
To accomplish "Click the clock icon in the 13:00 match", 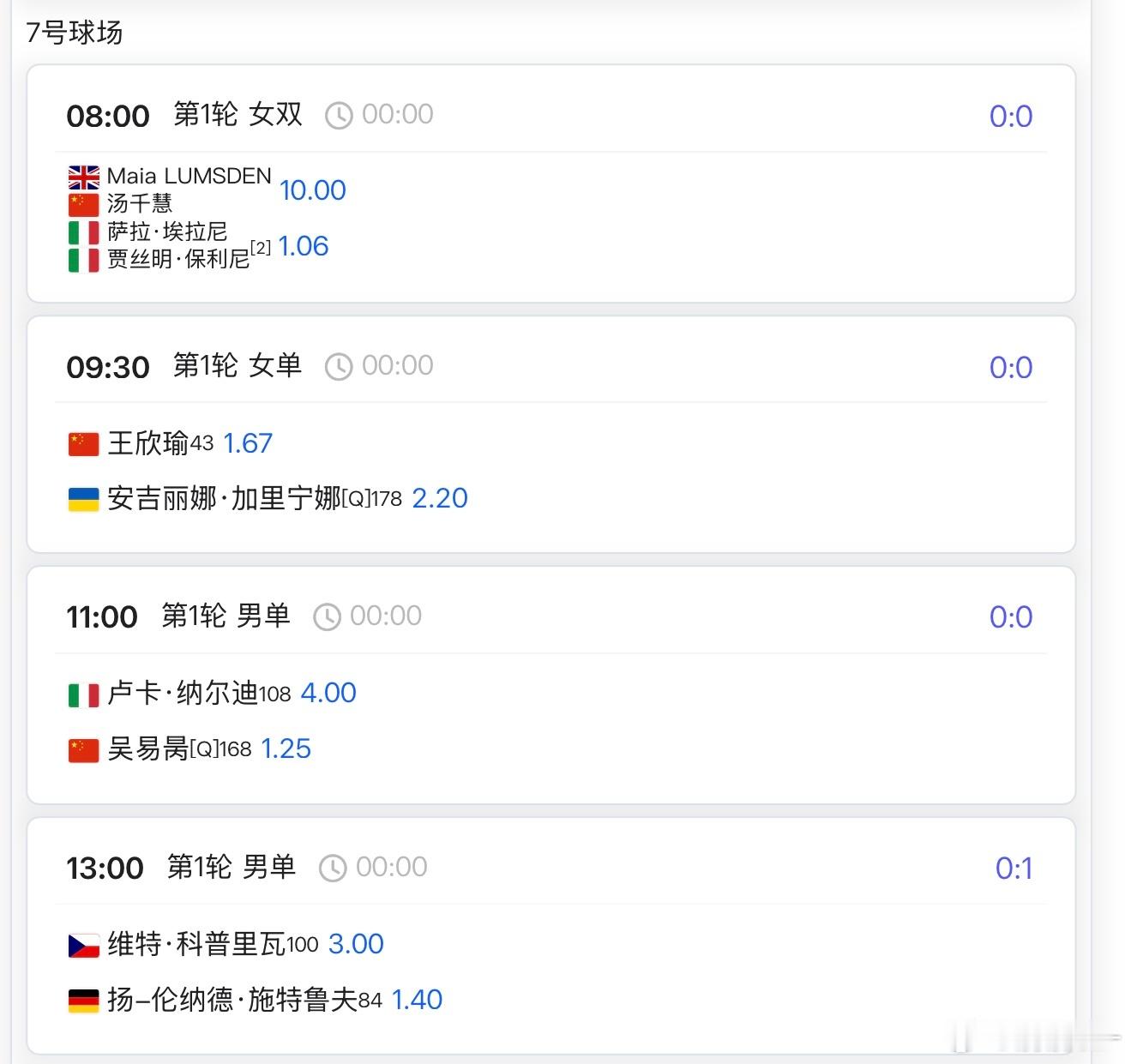I will (333, 869).
